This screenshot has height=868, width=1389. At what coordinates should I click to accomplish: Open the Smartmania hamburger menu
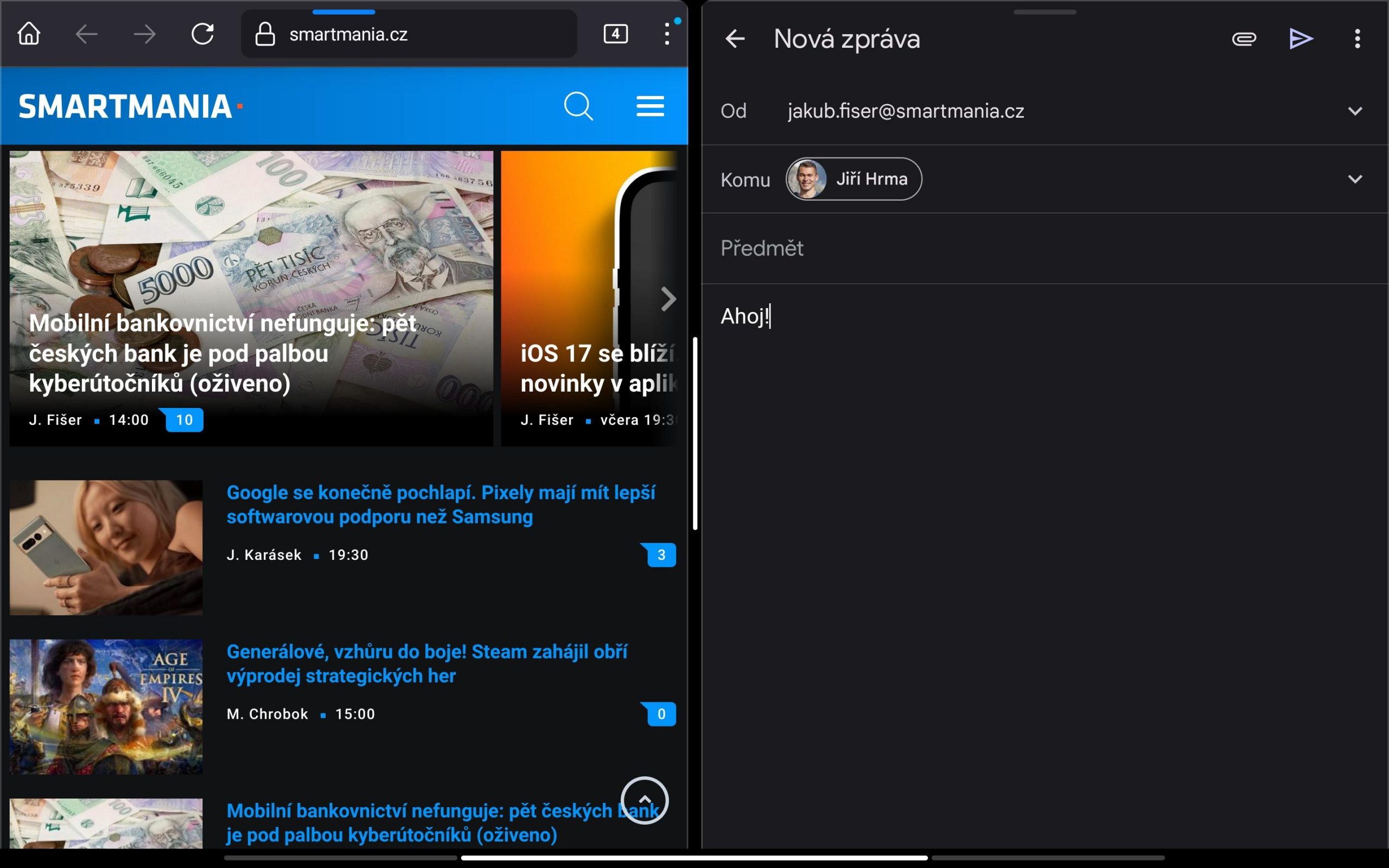point(651,106)
